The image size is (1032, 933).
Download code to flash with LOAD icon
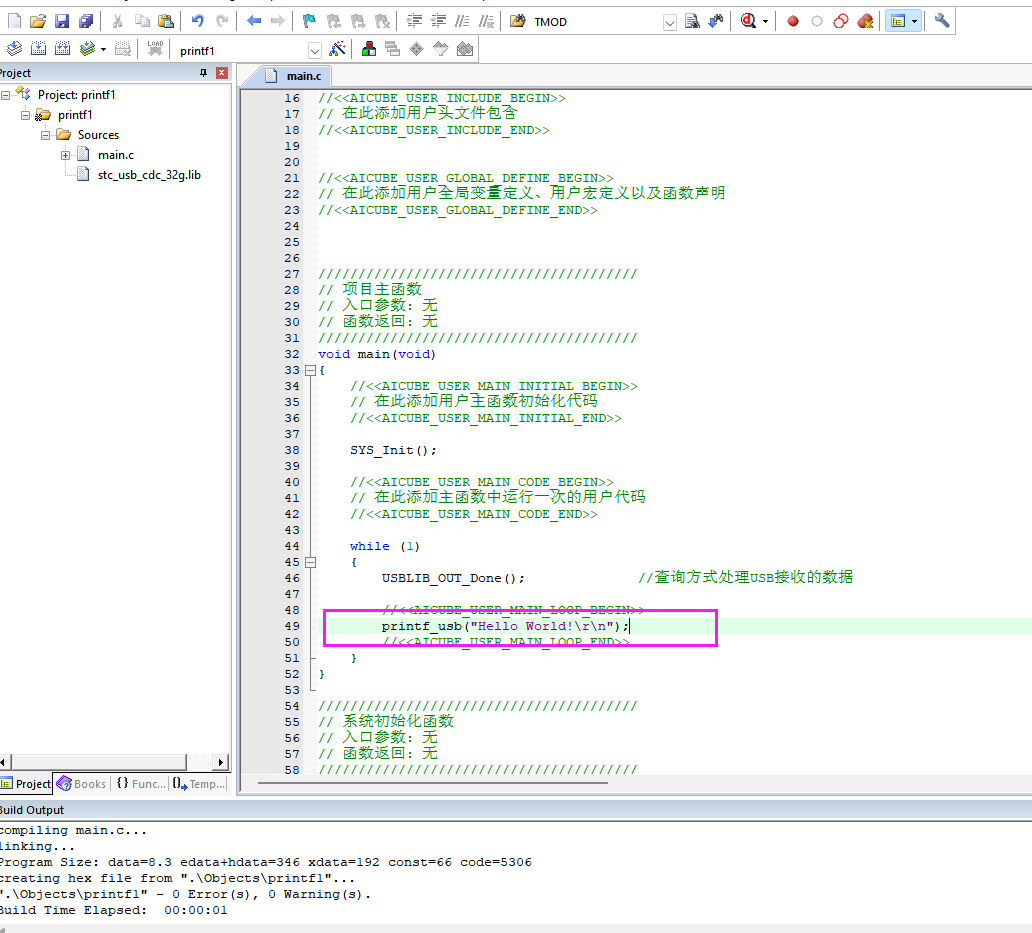[x=155, y=49]
